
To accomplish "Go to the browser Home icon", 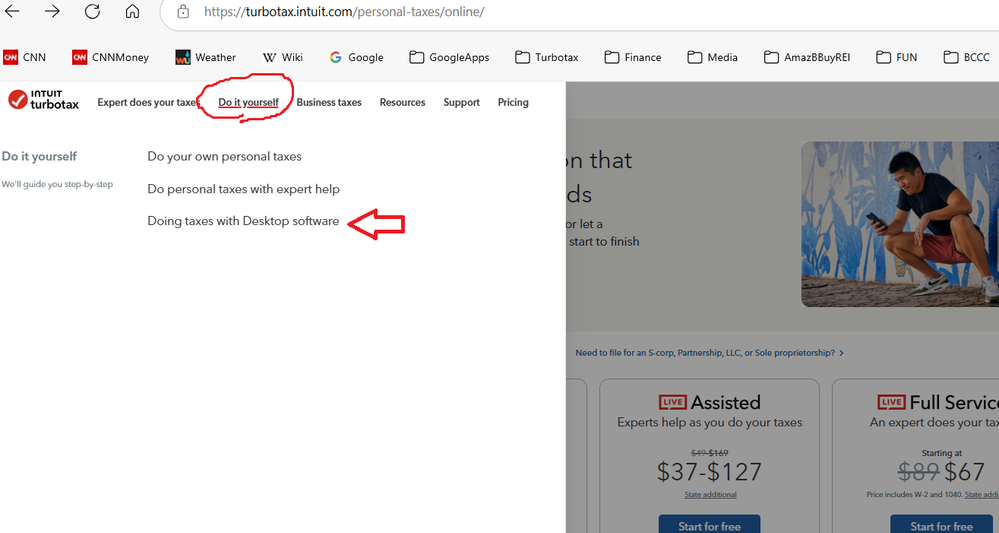I will click(x=133, y=11).
